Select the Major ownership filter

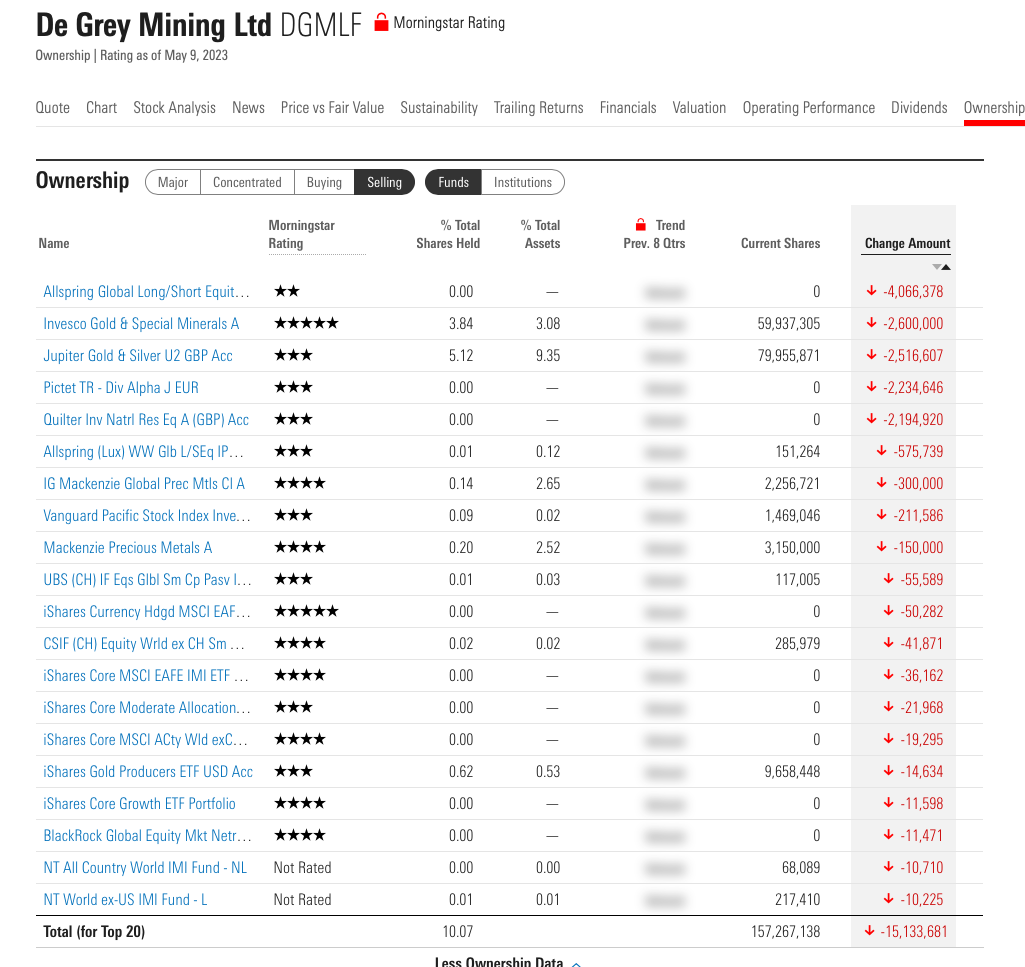point(173,182)
